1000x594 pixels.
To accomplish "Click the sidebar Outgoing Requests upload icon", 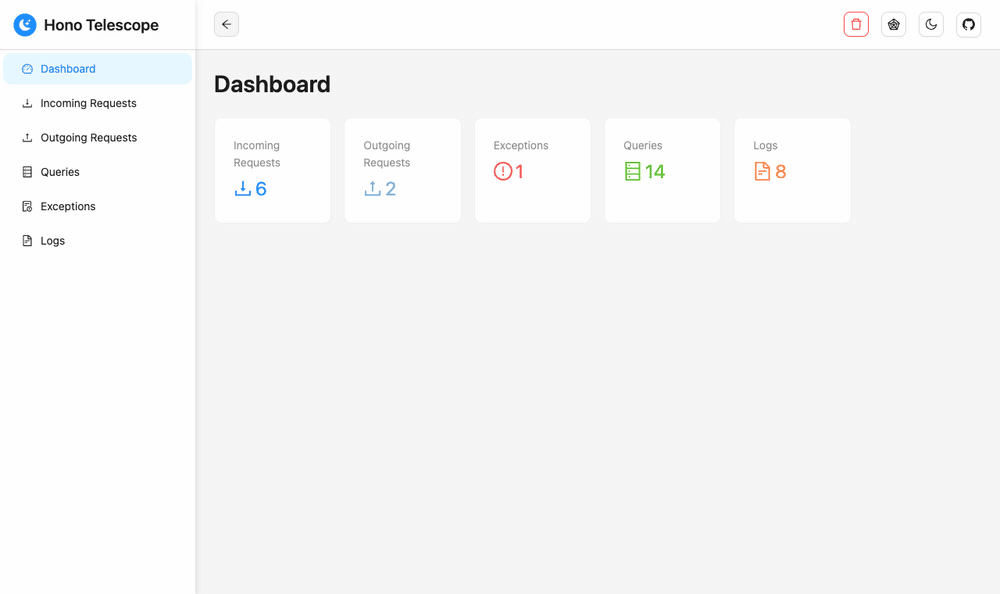I will coord(27,138).
